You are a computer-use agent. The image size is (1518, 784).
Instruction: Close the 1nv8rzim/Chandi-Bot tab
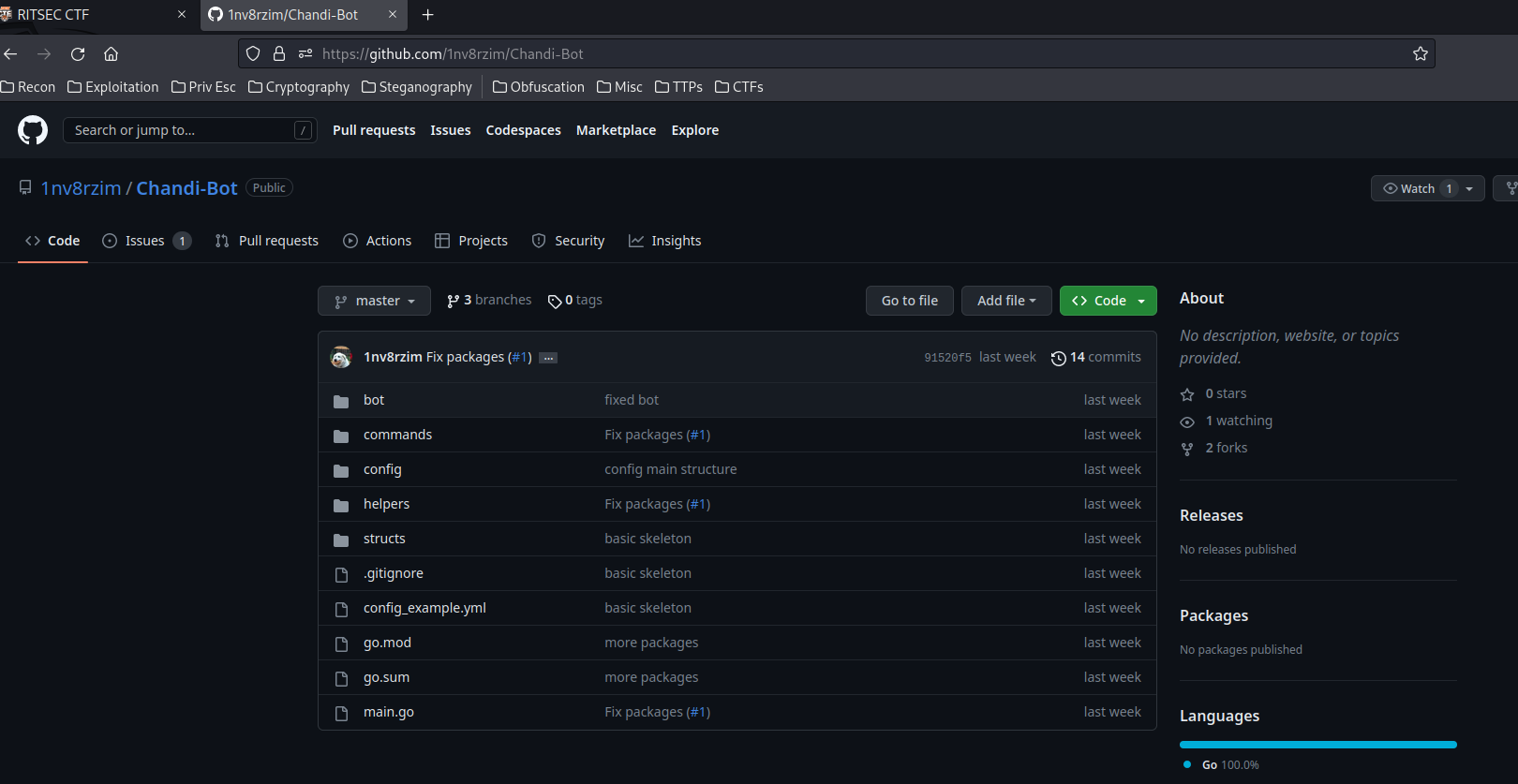coord(393,15)
